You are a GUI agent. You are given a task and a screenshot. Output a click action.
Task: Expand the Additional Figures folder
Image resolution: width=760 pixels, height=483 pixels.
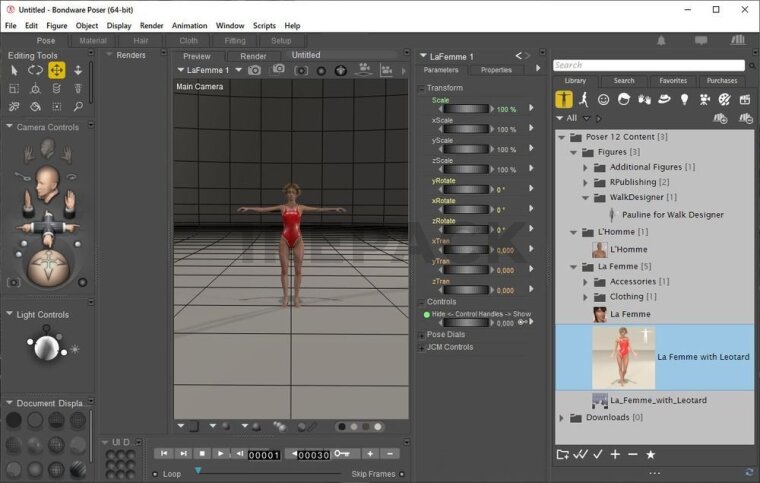coord(586,167)
